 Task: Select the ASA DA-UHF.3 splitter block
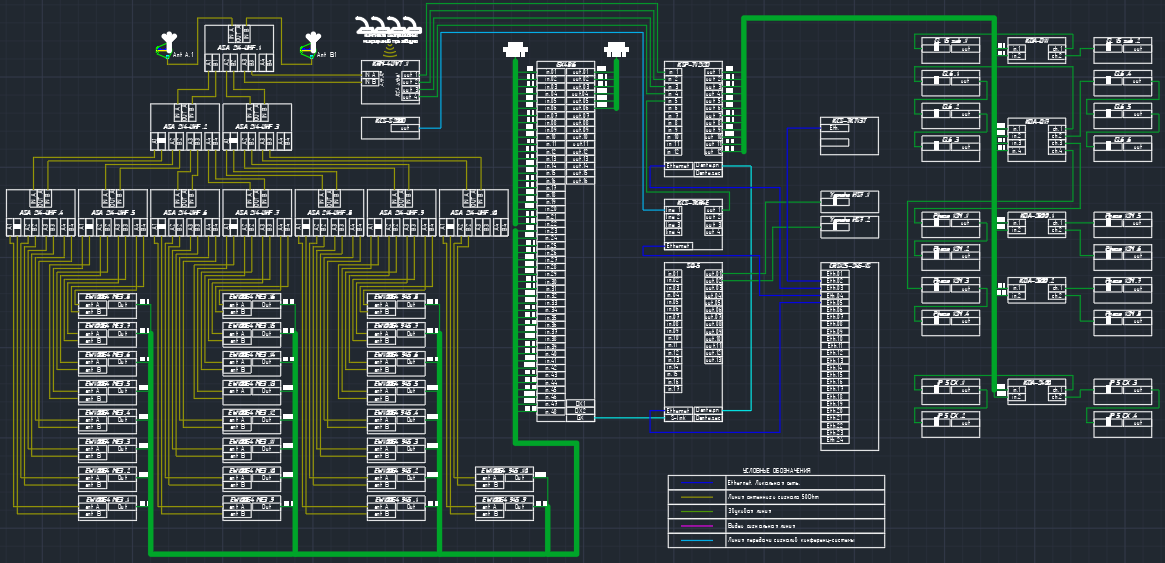(x=257, y=127)
